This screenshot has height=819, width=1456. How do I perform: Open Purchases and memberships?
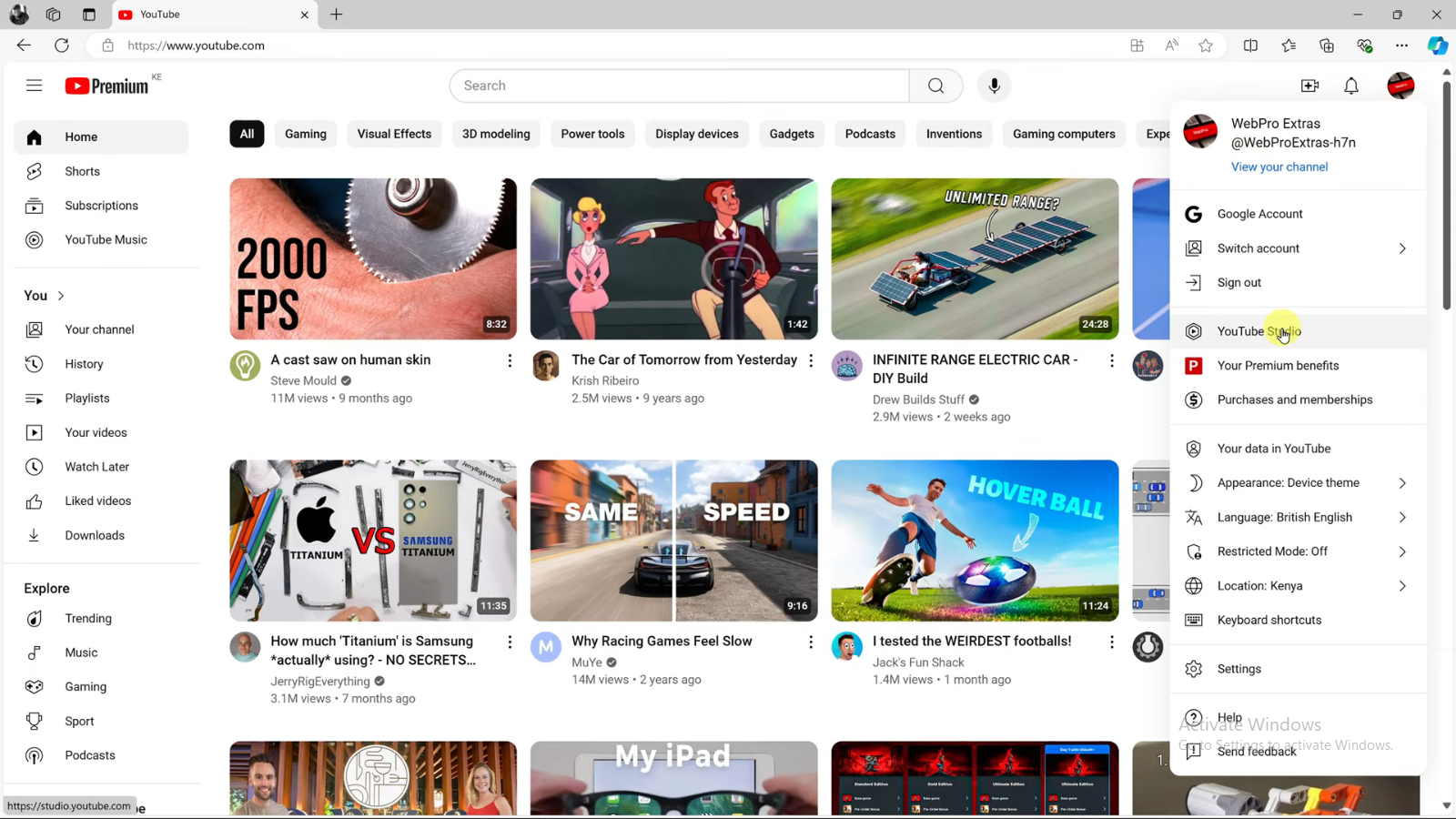[x=1298, y=400]
